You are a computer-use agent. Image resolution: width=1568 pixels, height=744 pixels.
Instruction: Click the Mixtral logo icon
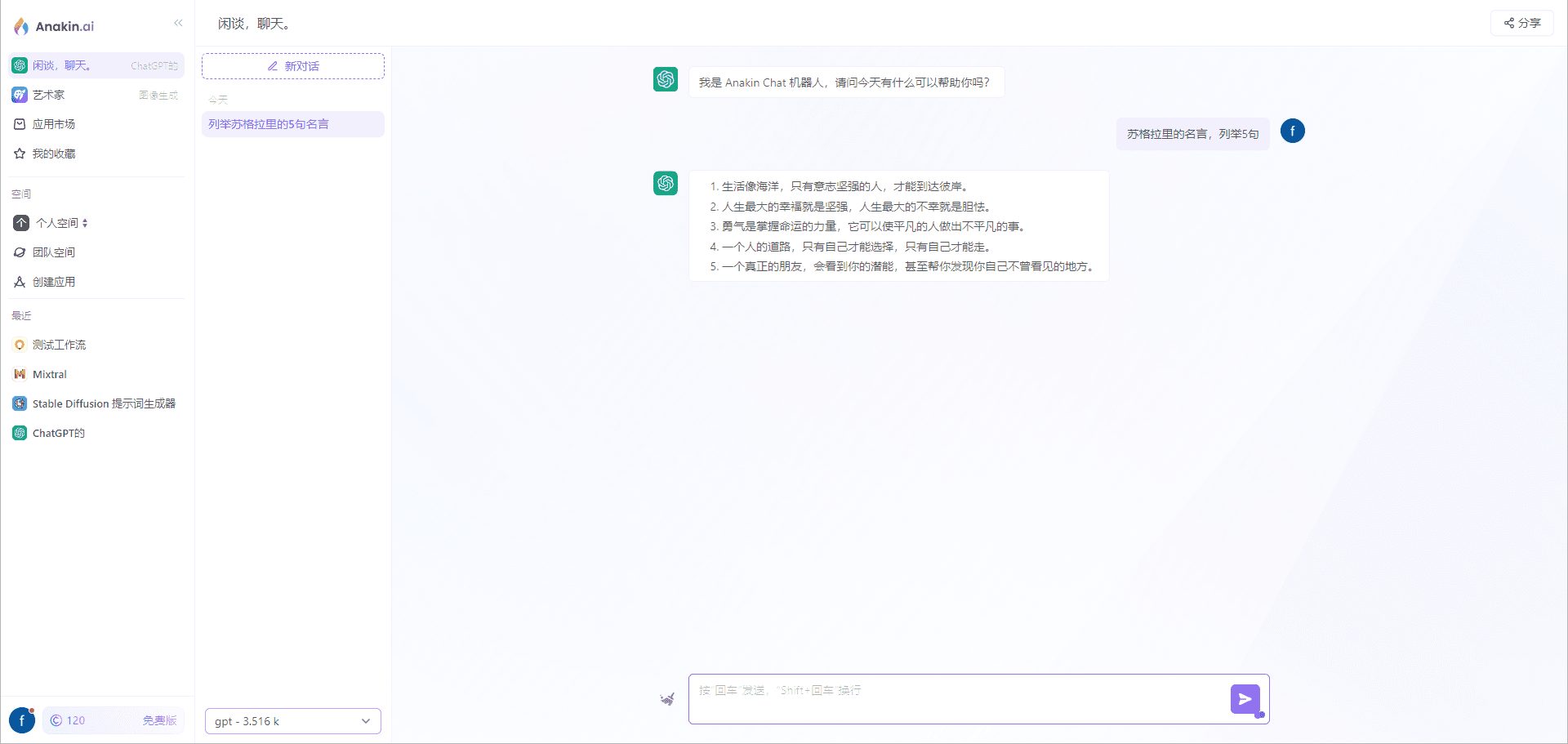(x=20, y=374)
